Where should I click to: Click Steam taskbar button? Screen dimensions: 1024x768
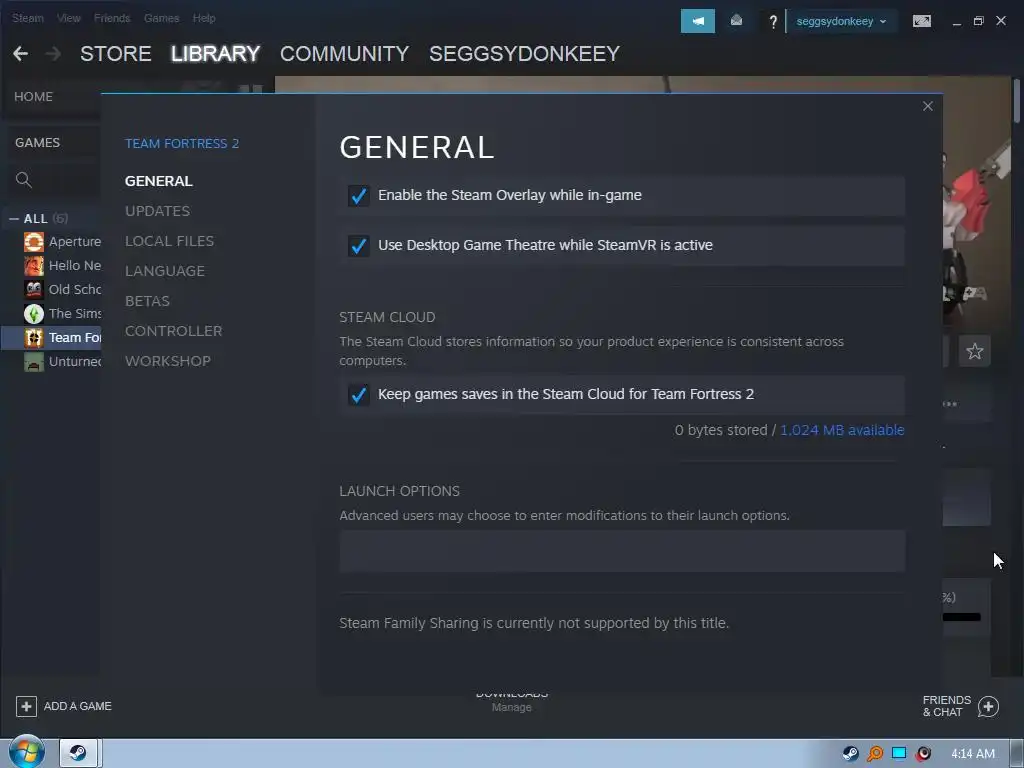coord(80,753)
